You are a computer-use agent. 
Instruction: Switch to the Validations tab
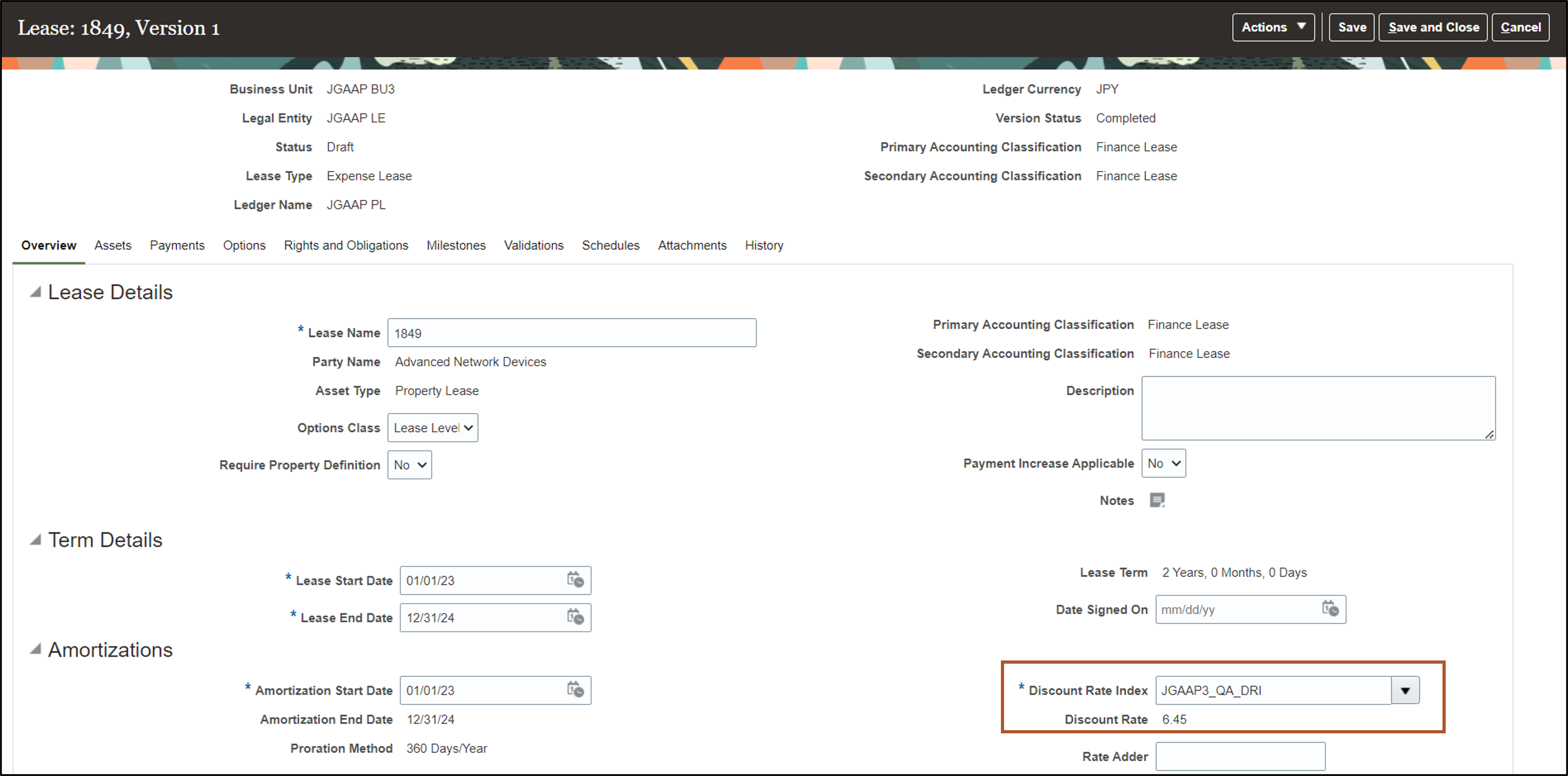[x=533, y=245]
